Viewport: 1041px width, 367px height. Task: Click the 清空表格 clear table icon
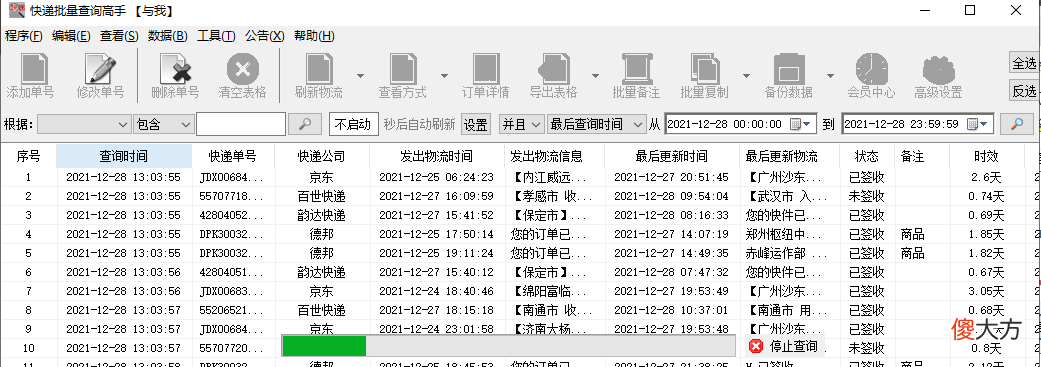point(242,69)
